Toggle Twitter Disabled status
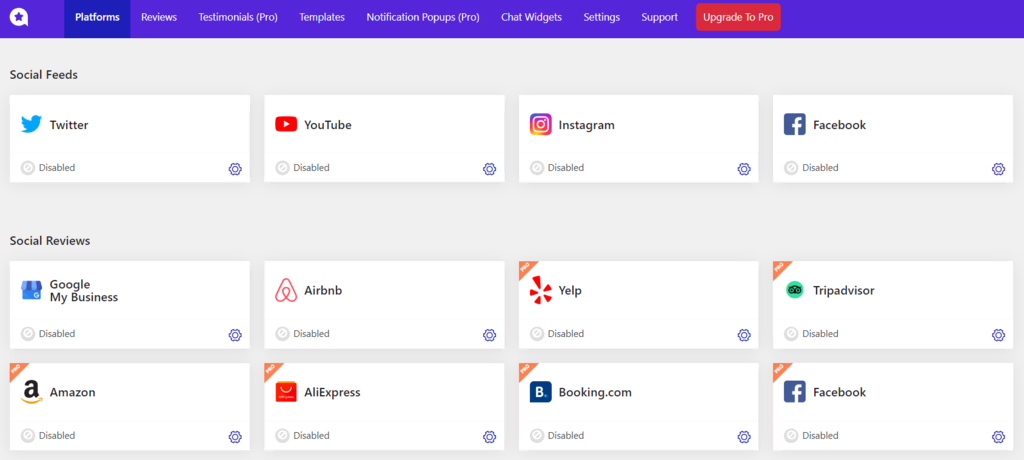The width and height of the screenshot is (1024, 460). pos(28,168)
